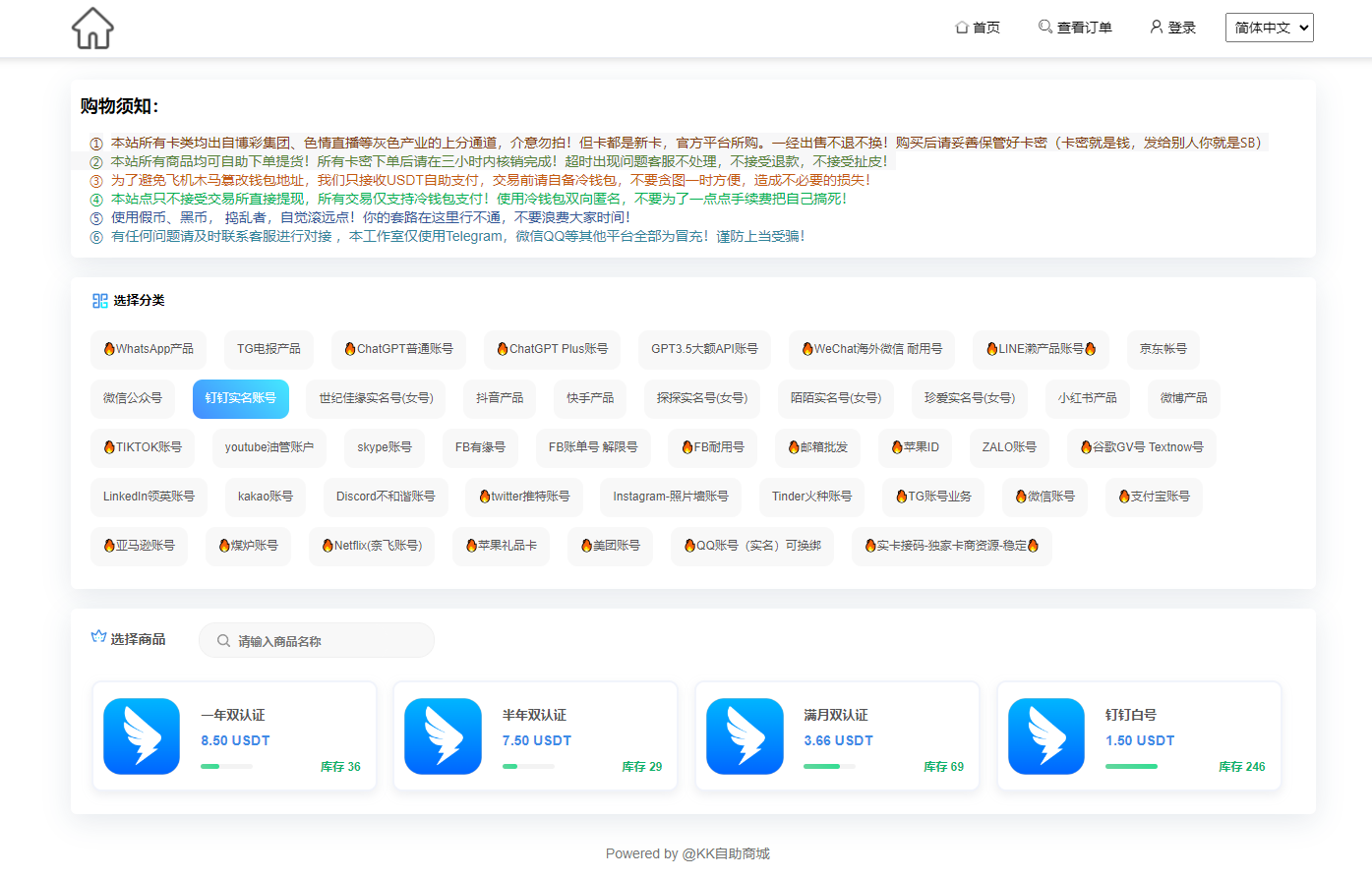Select the LinkedIn领英账号 category
This screenshot has height=879, width=1372.
[x=149, y=497]
